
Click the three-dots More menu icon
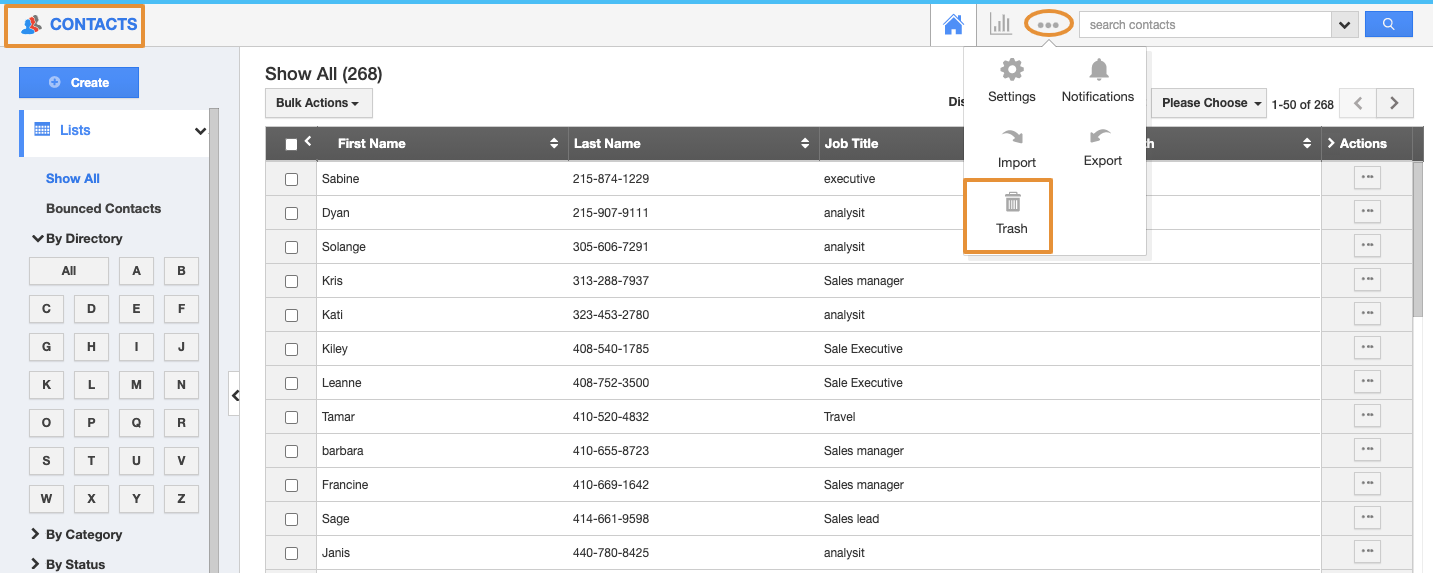click(x=1048, y=24)
